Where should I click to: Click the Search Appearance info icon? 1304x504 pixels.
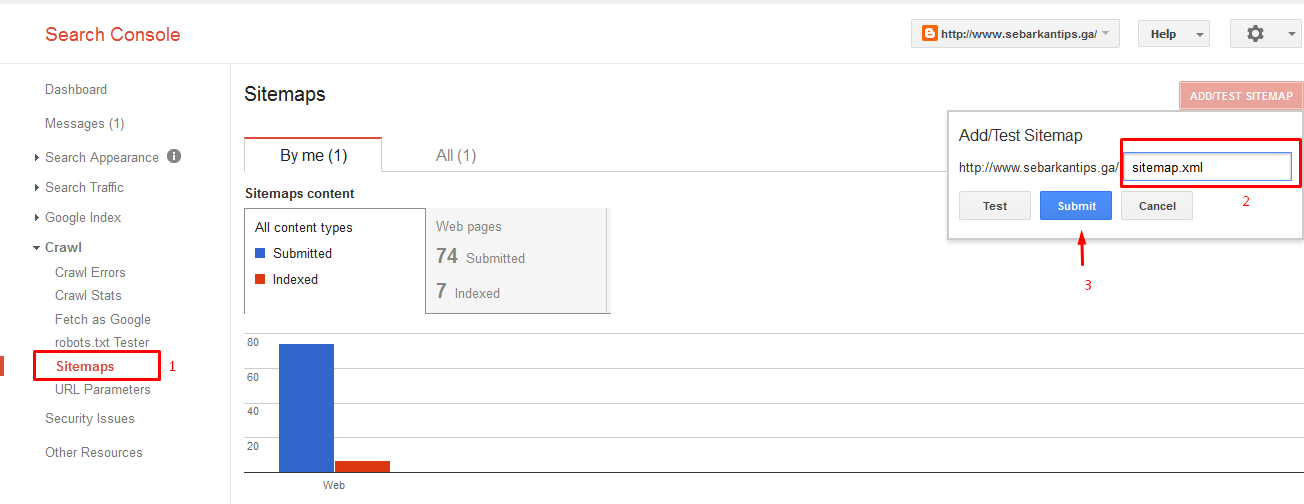(174, 156)
